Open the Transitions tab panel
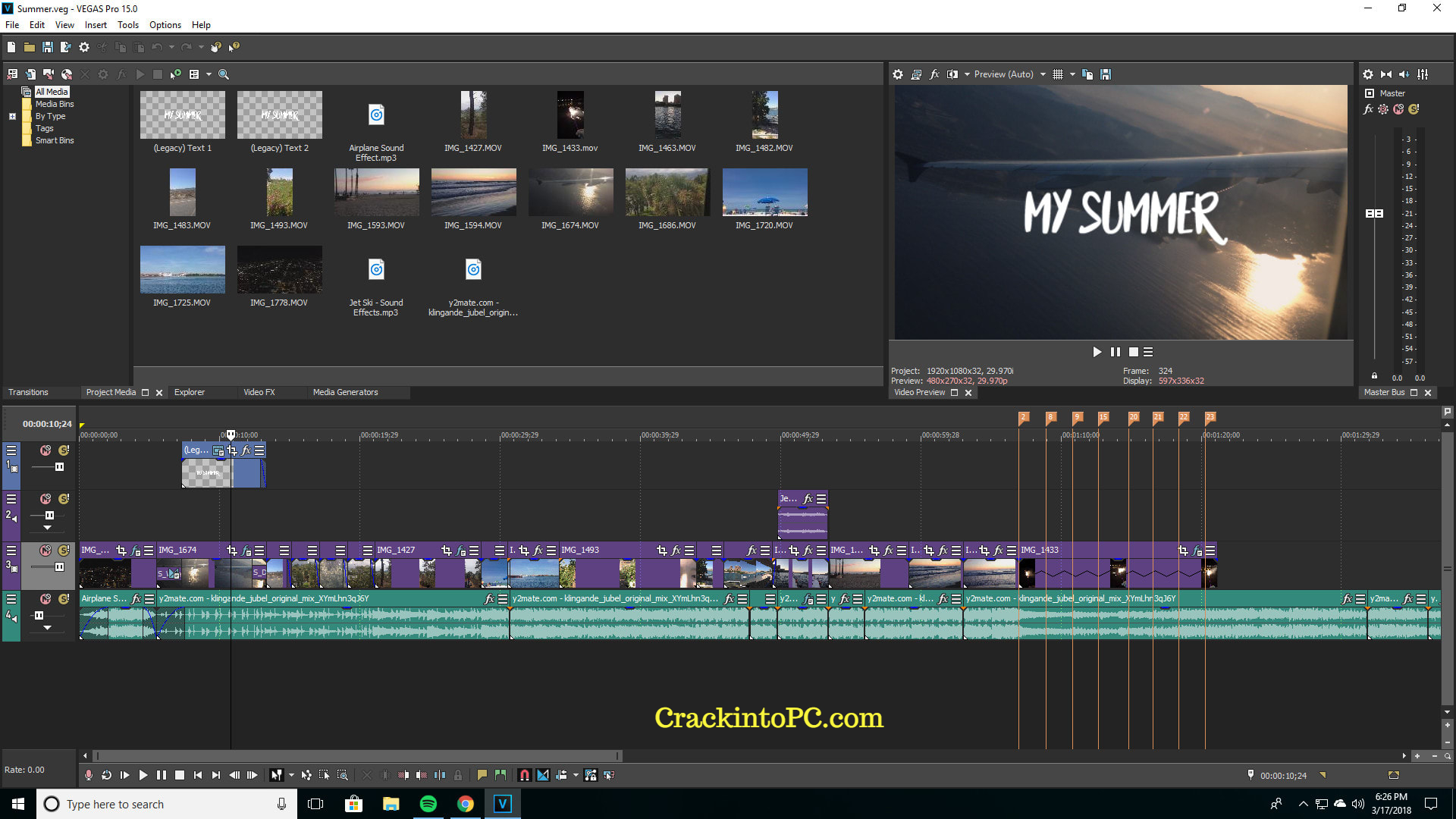This screenshot has width=1456, height=819. point(29,392)
